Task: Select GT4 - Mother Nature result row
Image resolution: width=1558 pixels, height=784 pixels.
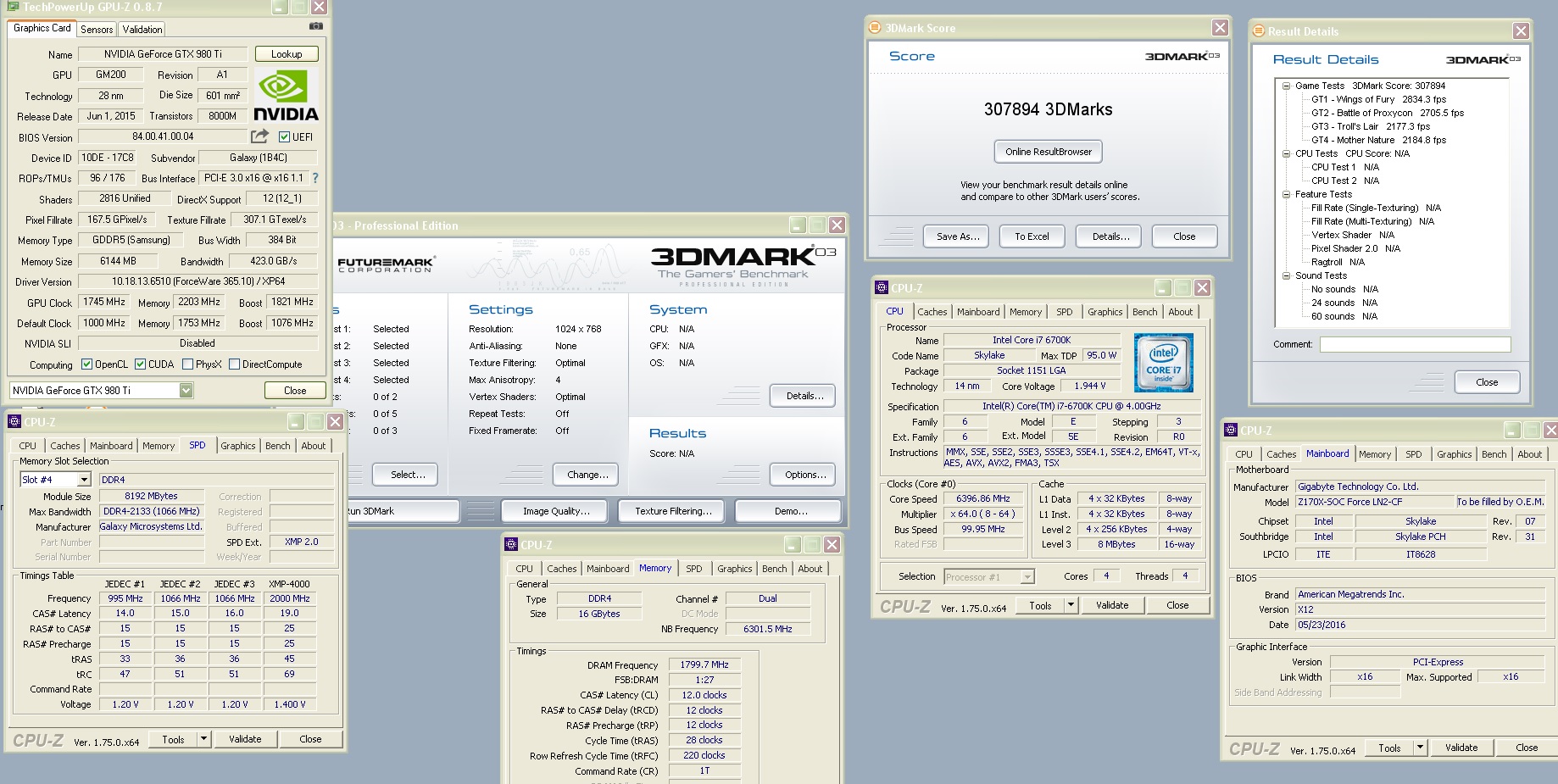Action: pos(1378,140)
